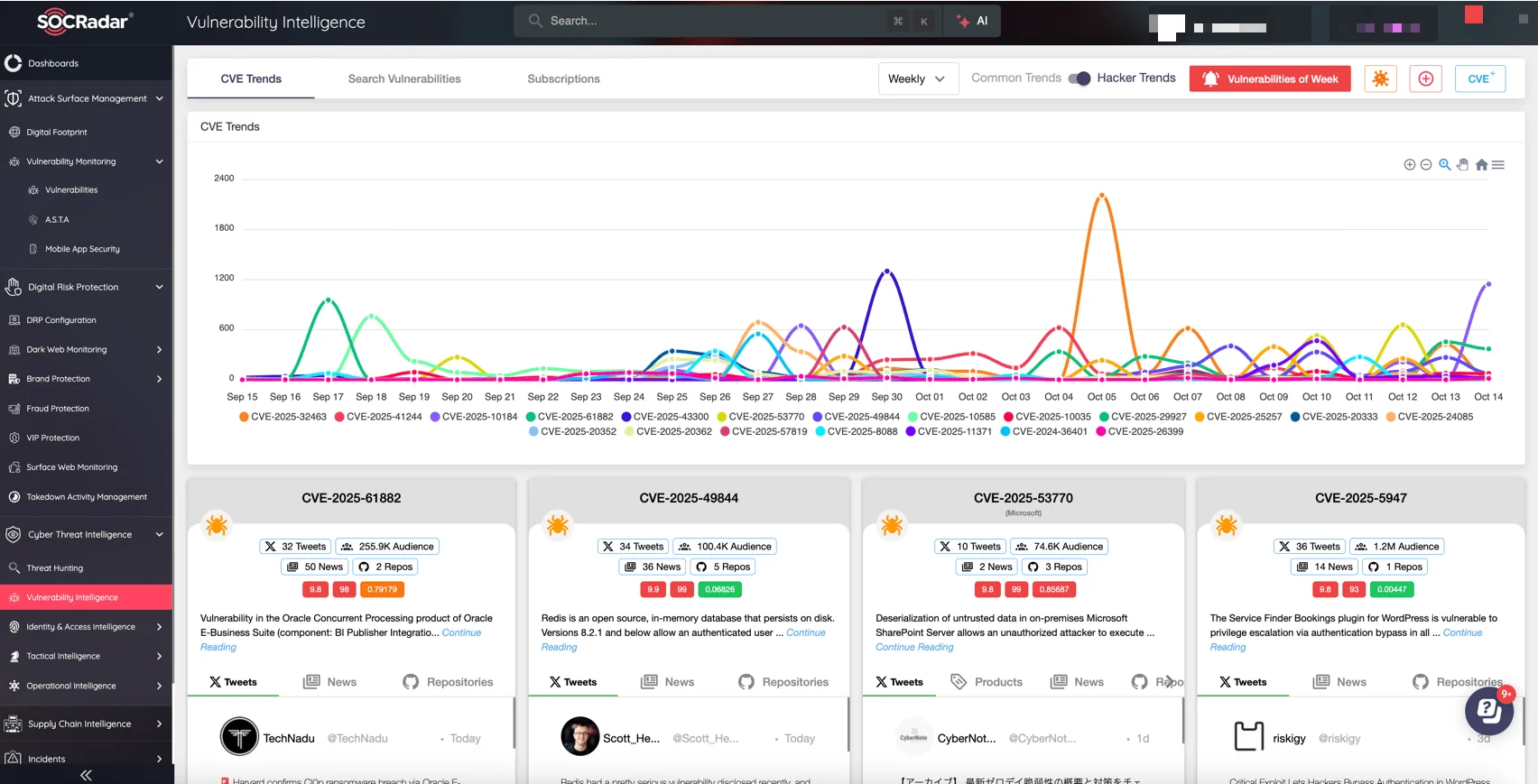The image size is (1538, 784).
Task: Collapse the sidebar with double arrow
Action: [87, 775]
